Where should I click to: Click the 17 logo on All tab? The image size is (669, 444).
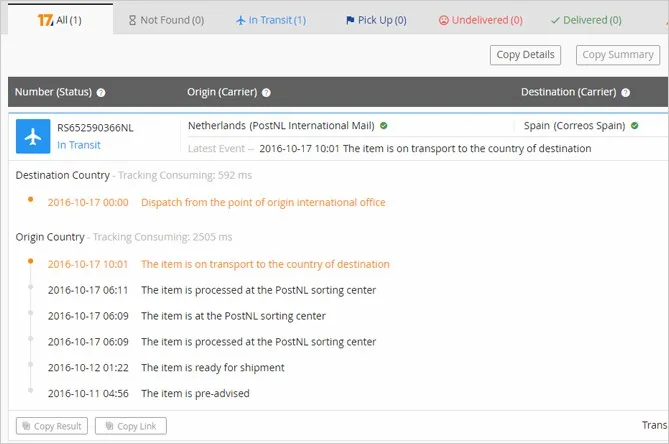coord(45,20)
